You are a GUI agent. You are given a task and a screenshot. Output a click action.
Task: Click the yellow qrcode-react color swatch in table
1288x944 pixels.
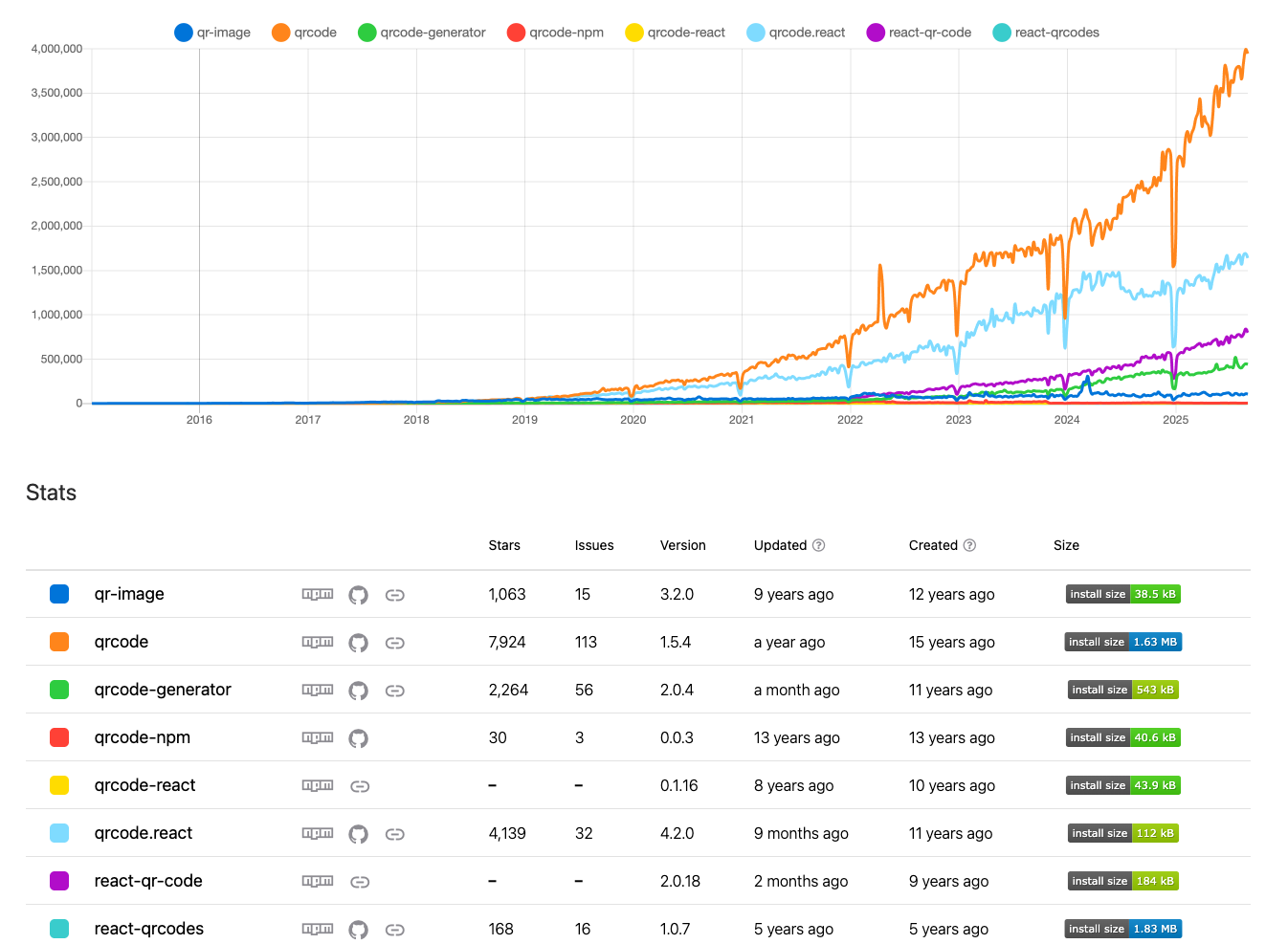coord(59,785)
